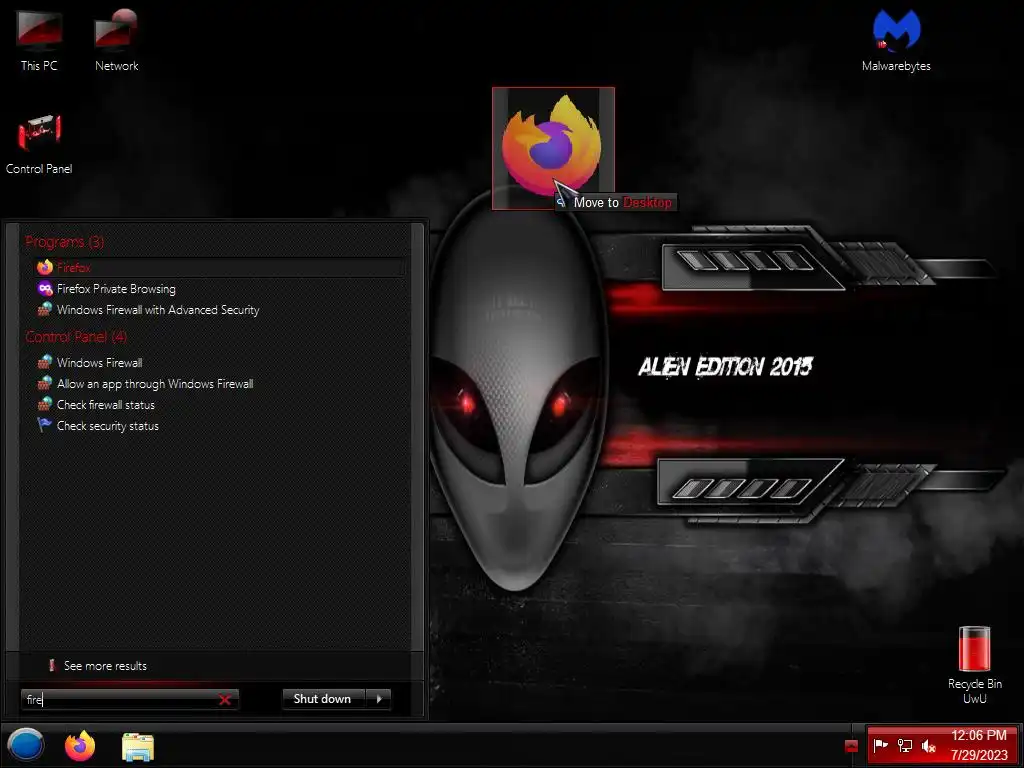Launch Firefox from the taskbar
Screen dimensions: 1024x768
point(80,745)
